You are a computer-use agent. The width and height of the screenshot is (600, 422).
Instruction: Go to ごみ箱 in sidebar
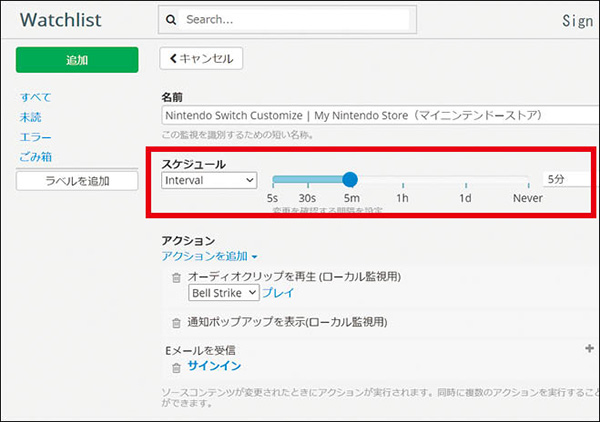click(x=36, y=157)
